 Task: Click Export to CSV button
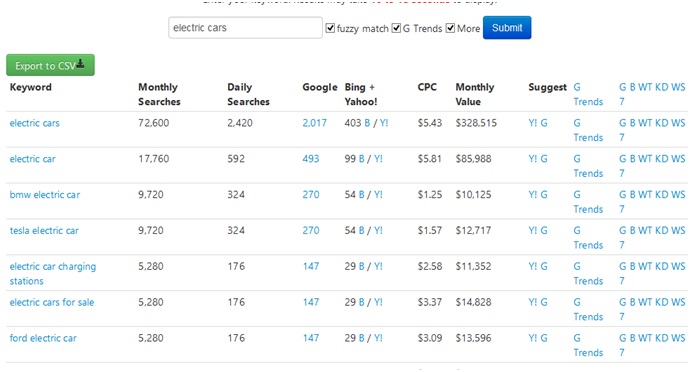point(50,65)
